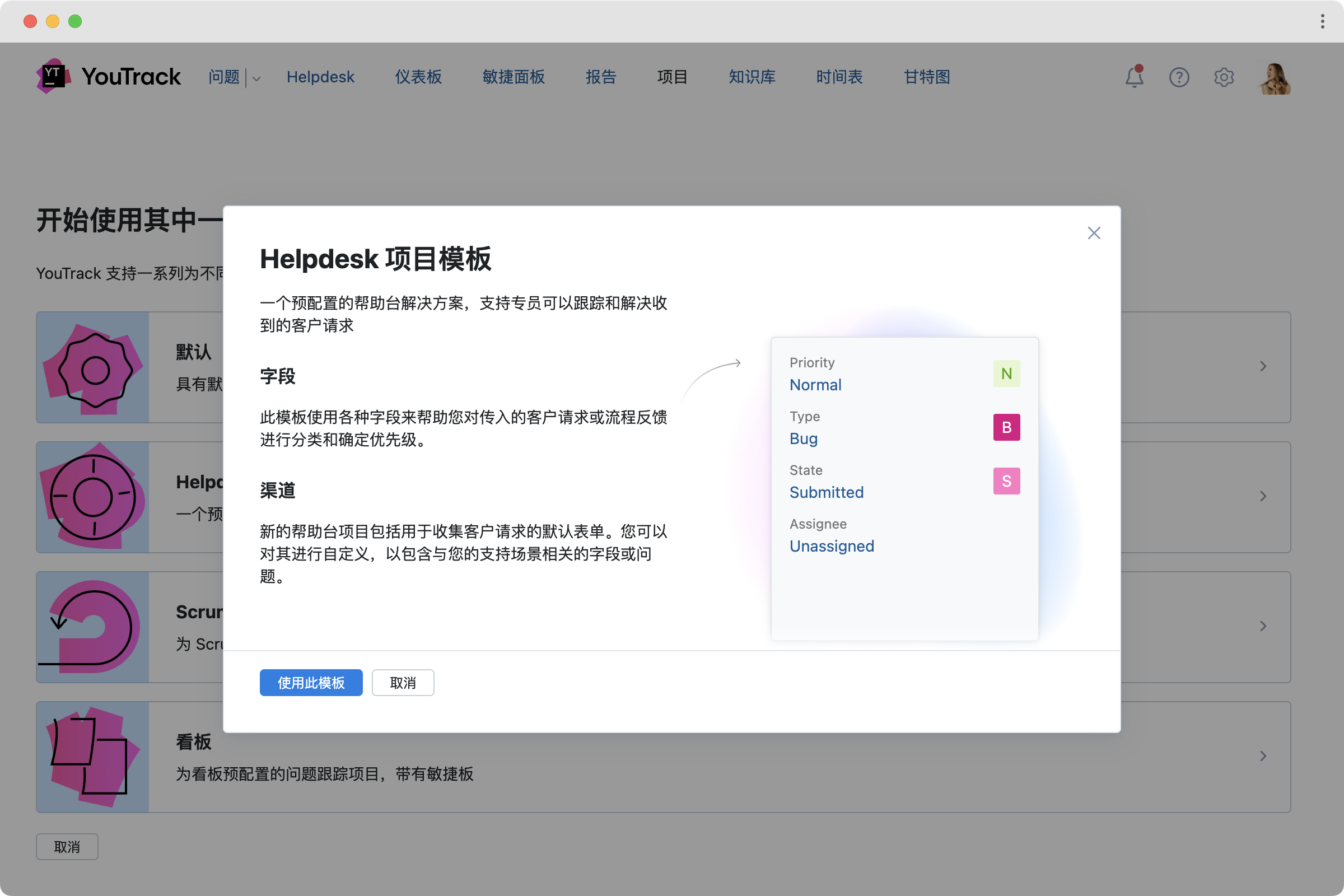Click 取消 in the dialog footer
This screenshot has width=1344, height=896.
[x=402, y=682]
